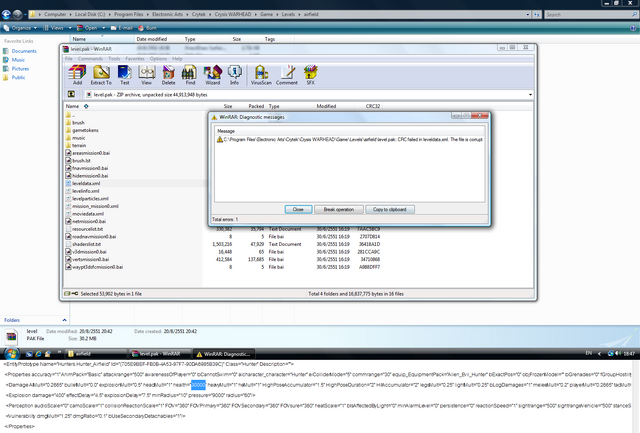Open the dropdown arrow beside Open
Screen dimensions: 640x433
click(104, 28)
